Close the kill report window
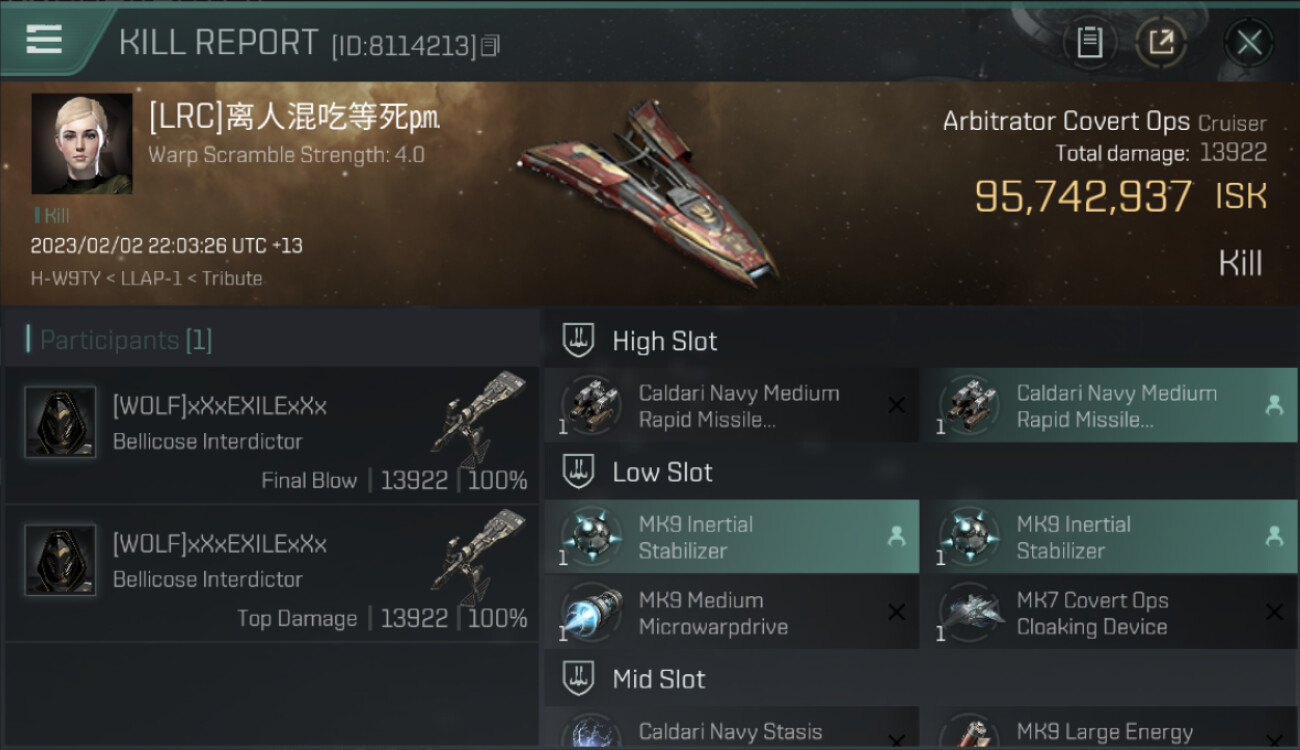Image resolution: width=1300 pixels, height=750 pixels. point(1249,43)
